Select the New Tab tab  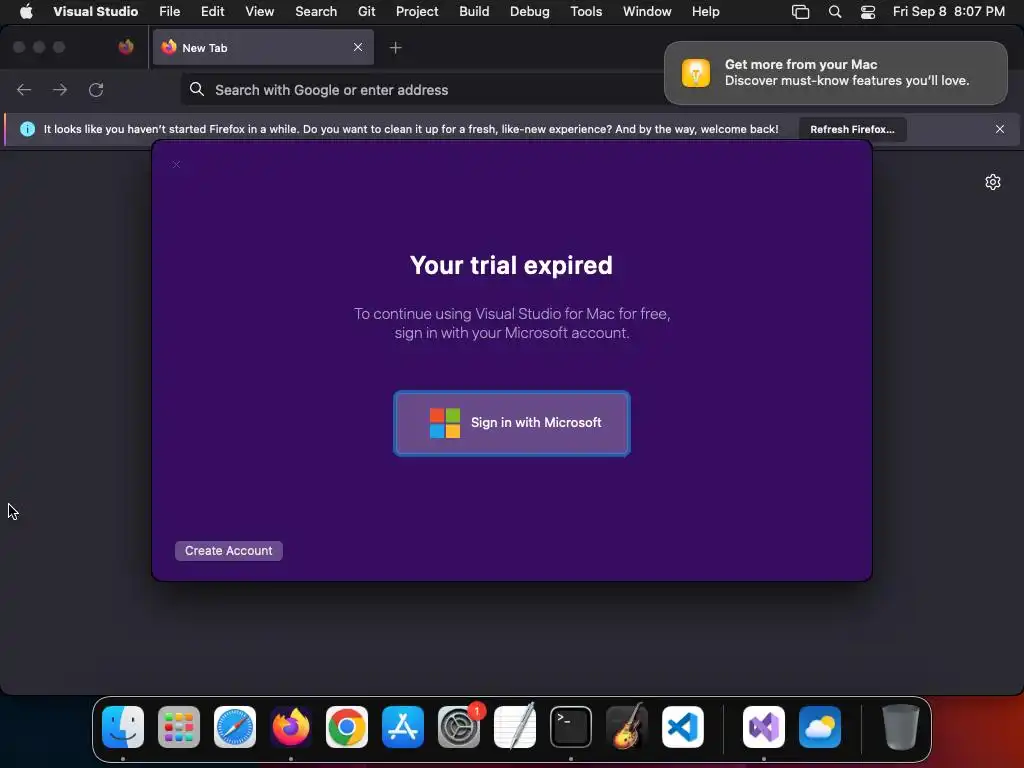coord(263,48)
